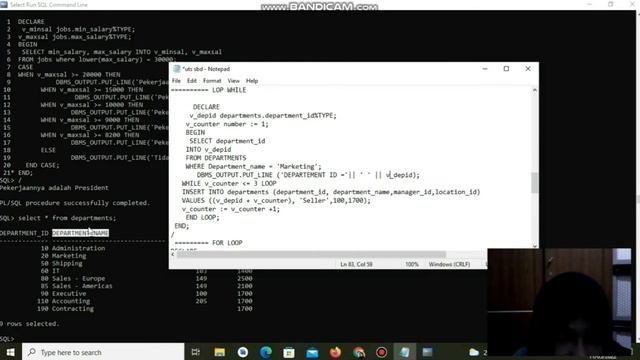The height and width of the screenshot is (360, 640).
Task: Click the 'v_counter number := 1;' line
Action: [x=227, y=124]
